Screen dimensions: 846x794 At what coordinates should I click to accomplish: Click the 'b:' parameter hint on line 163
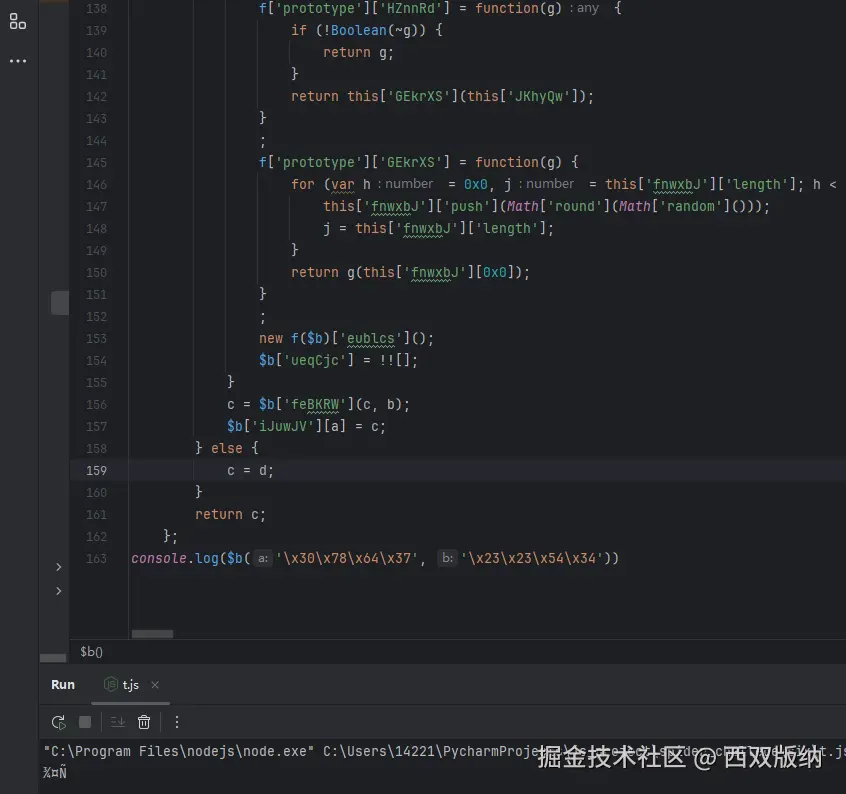pos(448,558)
